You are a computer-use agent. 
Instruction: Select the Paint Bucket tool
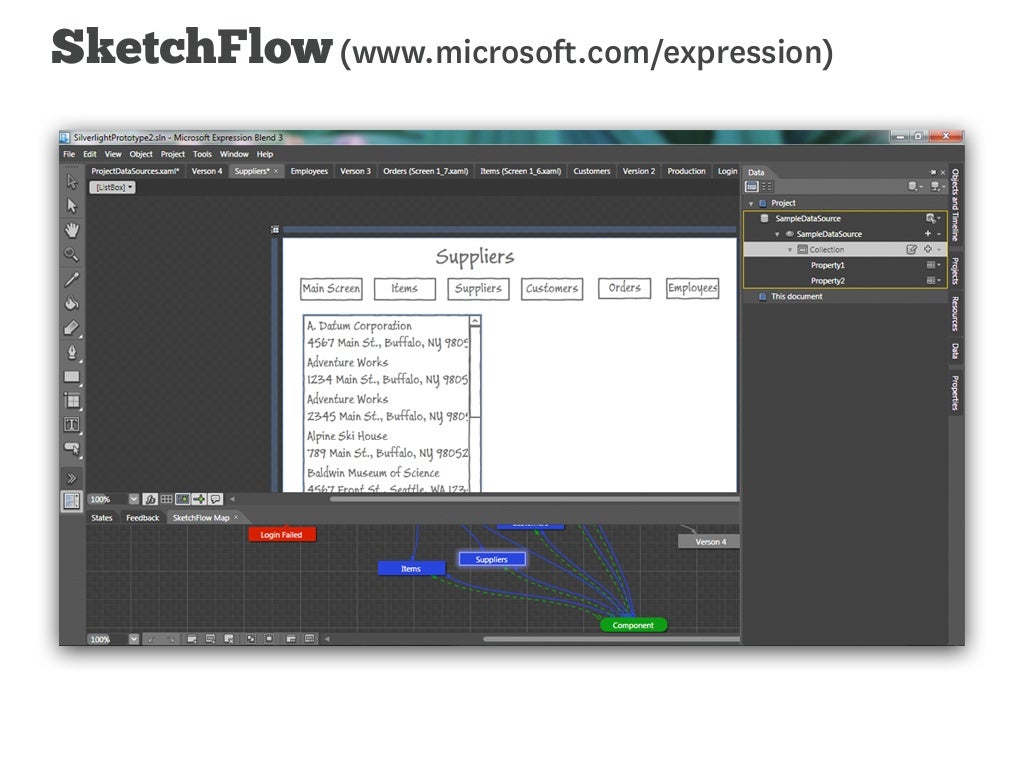(72, 303)
